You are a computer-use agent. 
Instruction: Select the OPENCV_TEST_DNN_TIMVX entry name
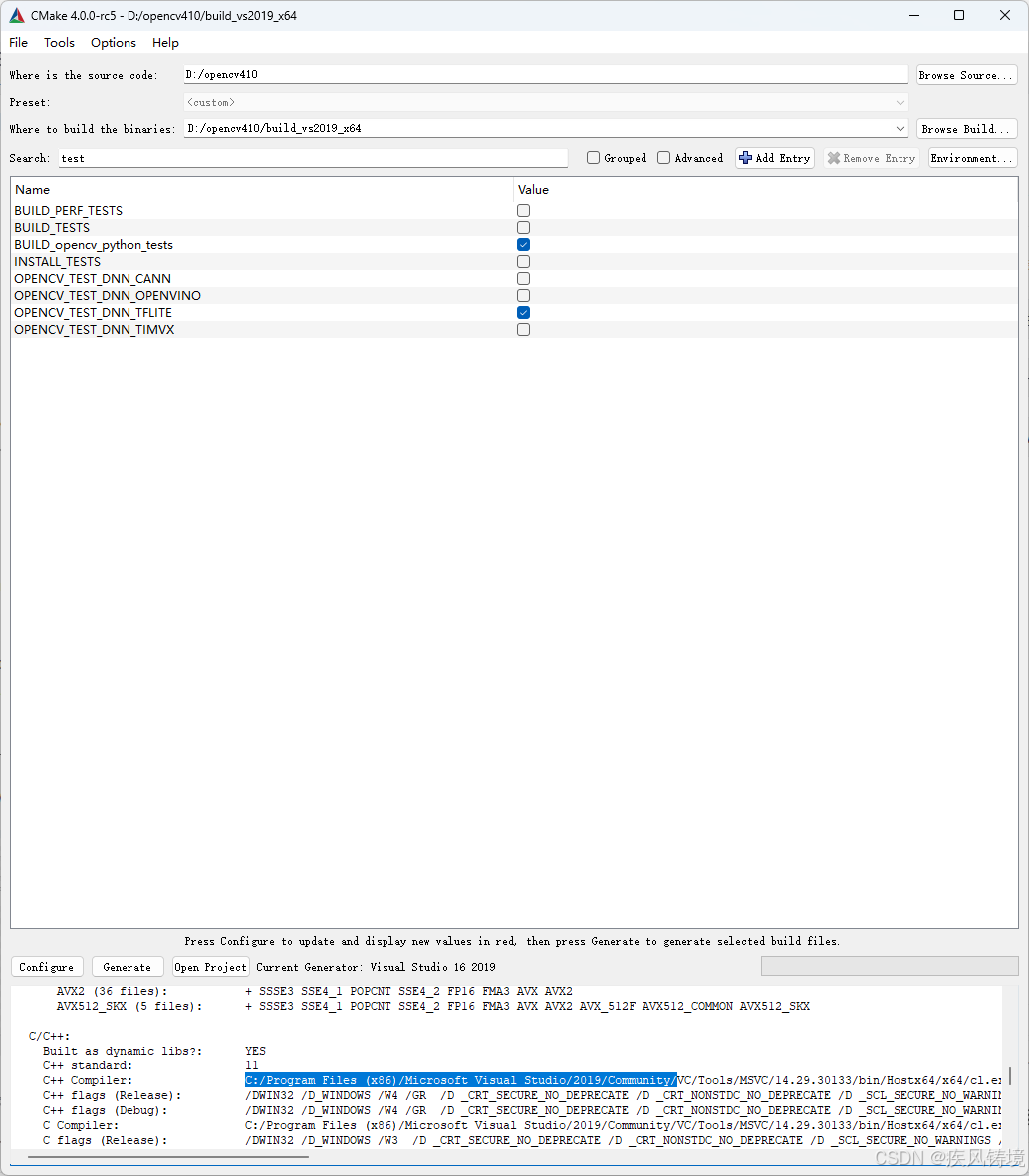95,330
